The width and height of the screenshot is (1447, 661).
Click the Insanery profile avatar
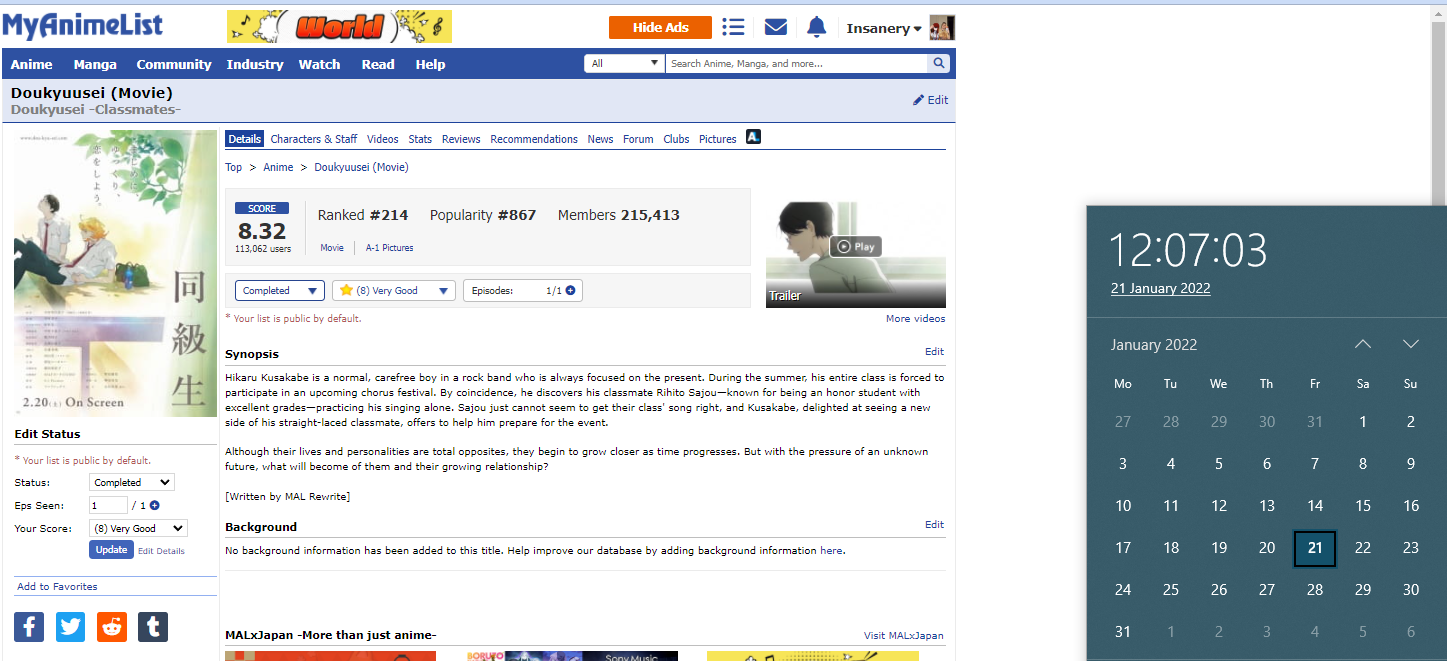click(942, 28)
